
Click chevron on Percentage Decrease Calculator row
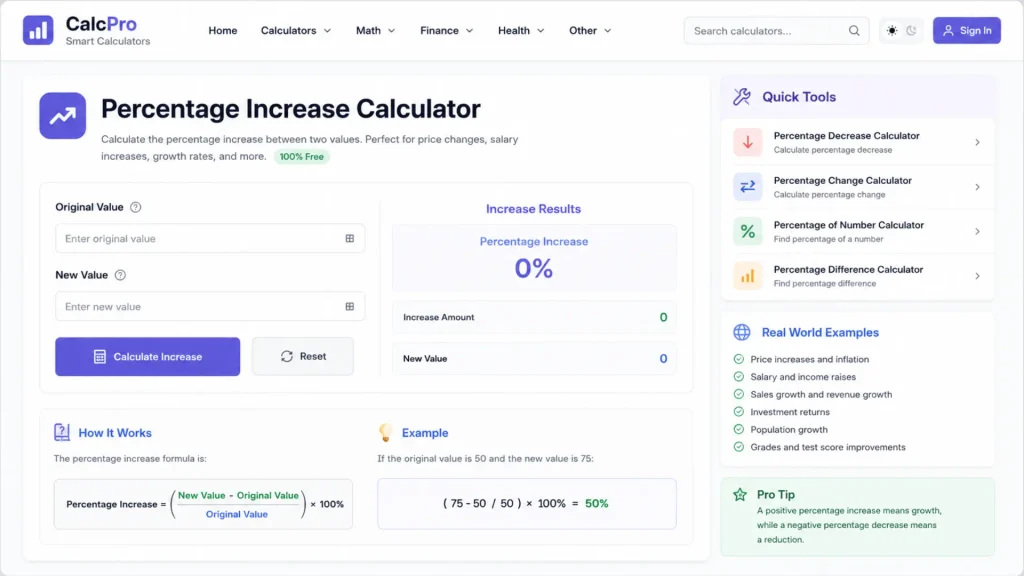click(x=977, y=142)
